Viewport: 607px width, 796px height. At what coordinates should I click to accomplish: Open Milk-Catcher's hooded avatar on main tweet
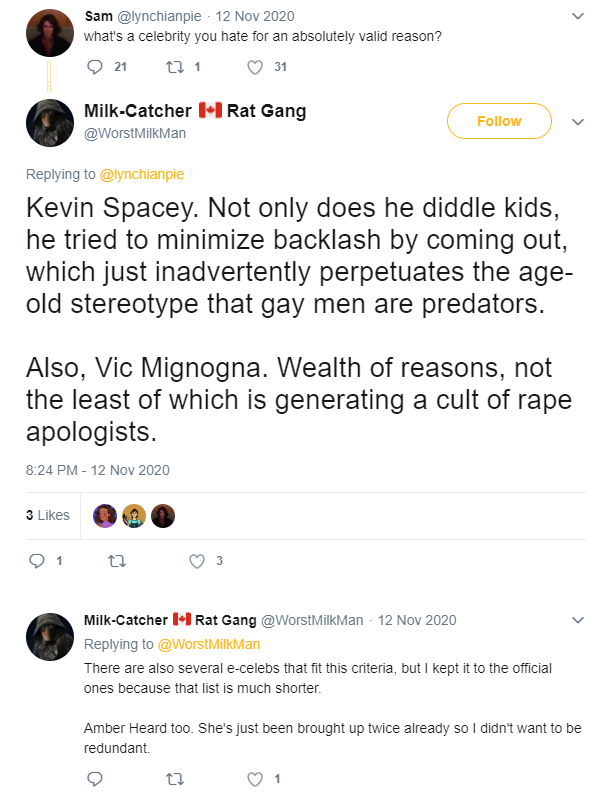(50, 123)
